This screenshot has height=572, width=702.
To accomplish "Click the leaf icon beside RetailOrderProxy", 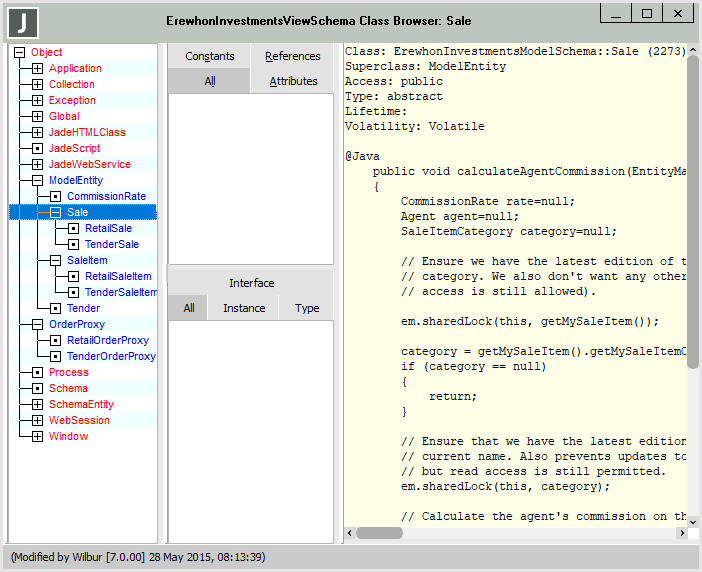I will (55, 341).
